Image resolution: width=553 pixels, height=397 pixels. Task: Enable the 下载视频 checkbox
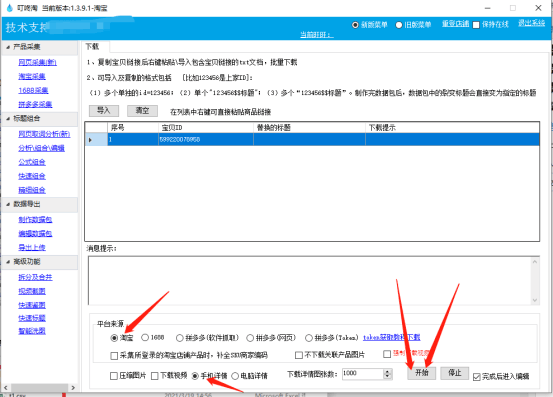click(x=154, y=376)
